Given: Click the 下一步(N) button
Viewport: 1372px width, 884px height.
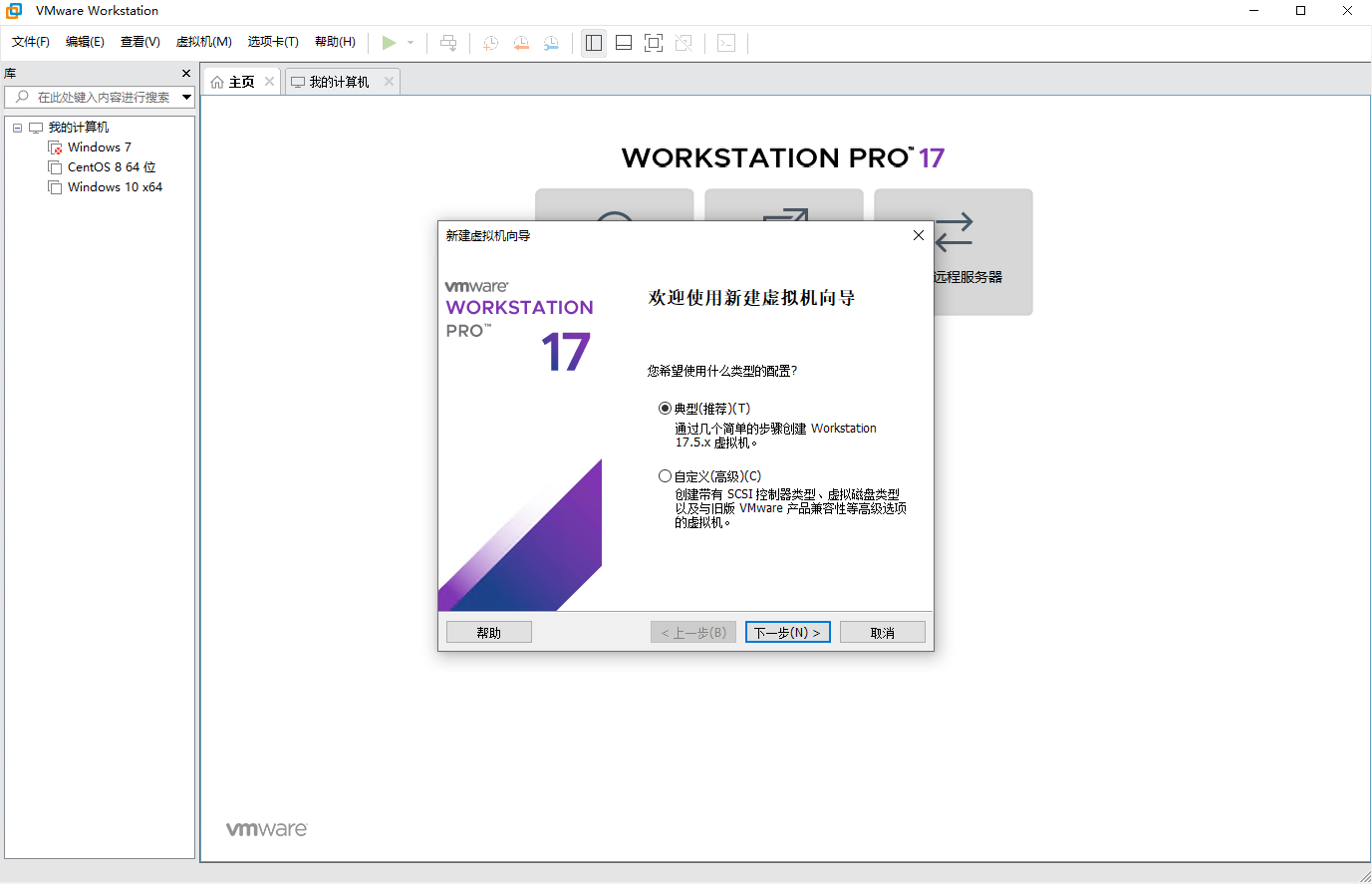Looking at the screenshot, I should pos(787,633).
